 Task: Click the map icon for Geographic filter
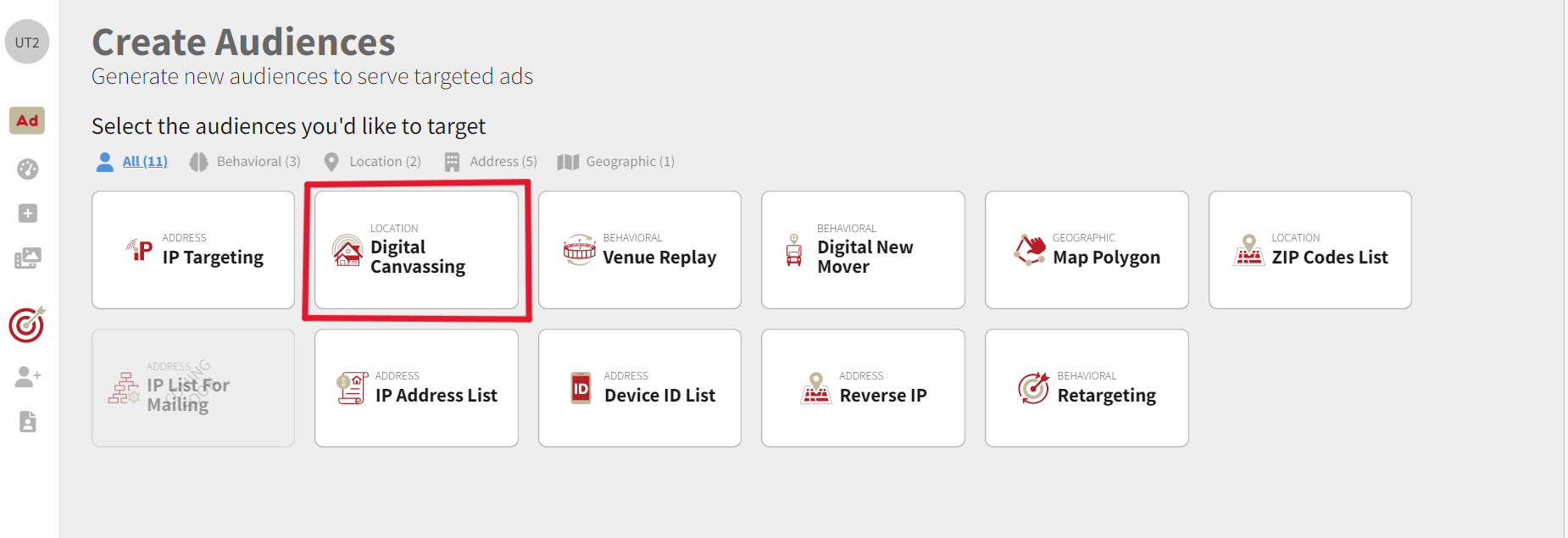[568, 162]
